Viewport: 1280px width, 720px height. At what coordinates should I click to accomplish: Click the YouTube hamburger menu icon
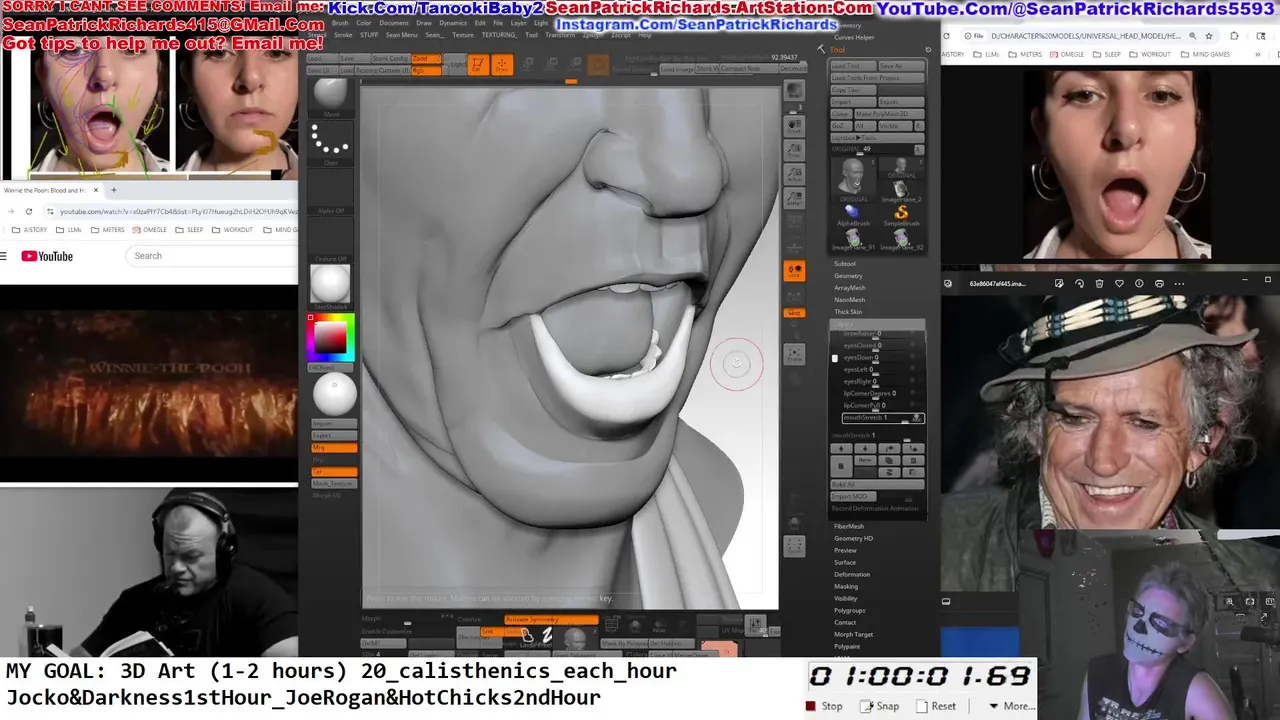tap(4, 256)
